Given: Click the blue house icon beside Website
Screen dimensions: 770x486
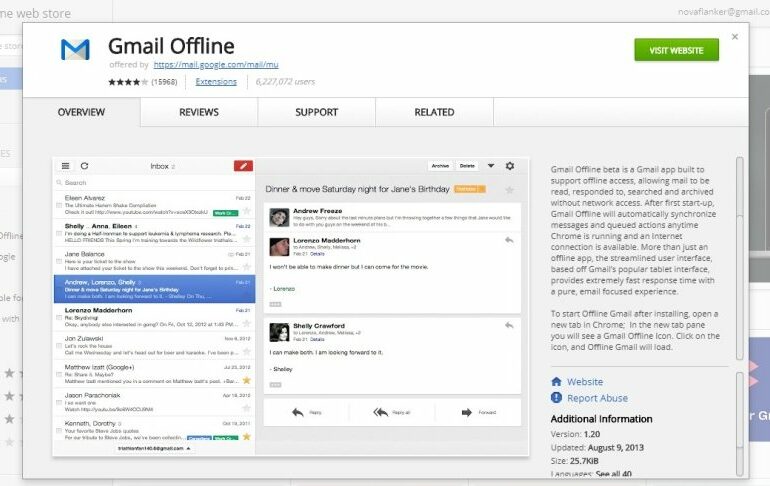Looking at the screenshot, I should pos(556,381).
